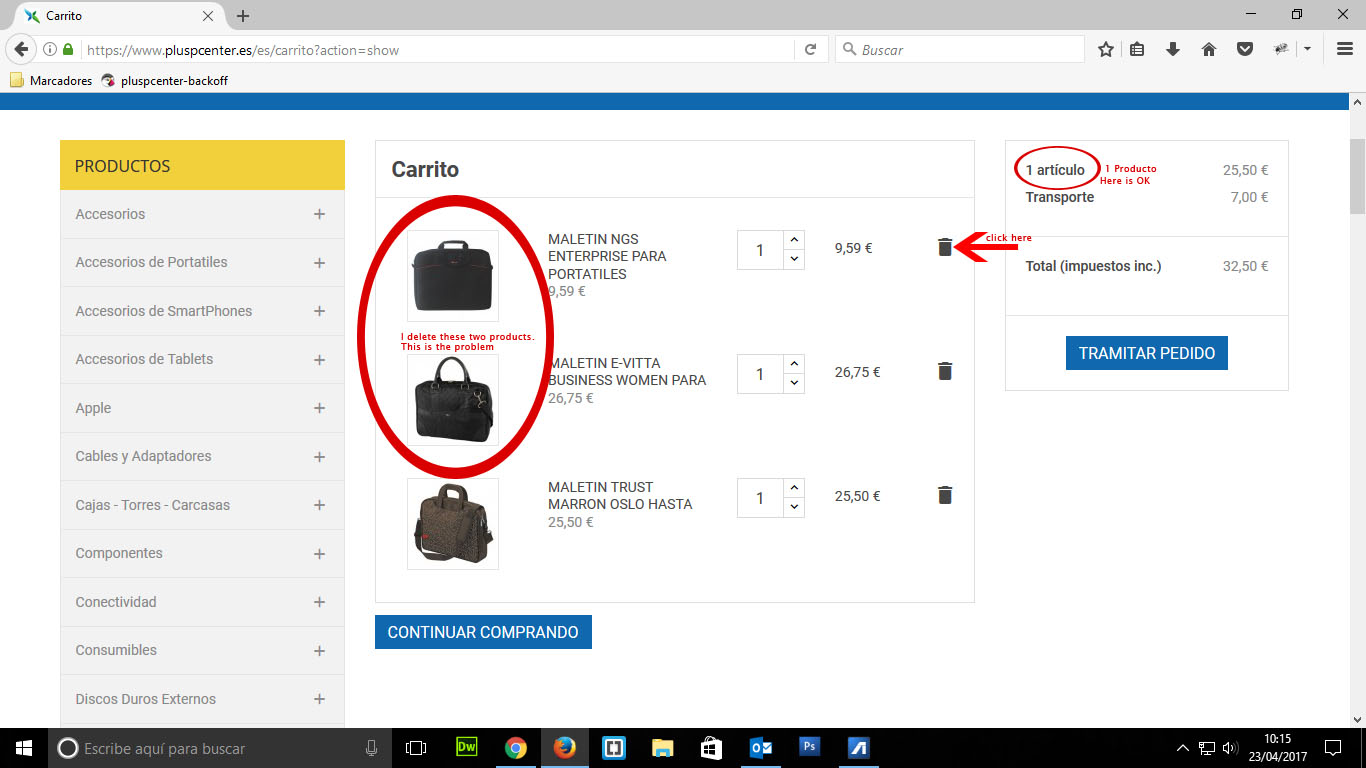Screen dimensions: 1366x768
Task: Expand the Apple category
Action: point(319,408)
